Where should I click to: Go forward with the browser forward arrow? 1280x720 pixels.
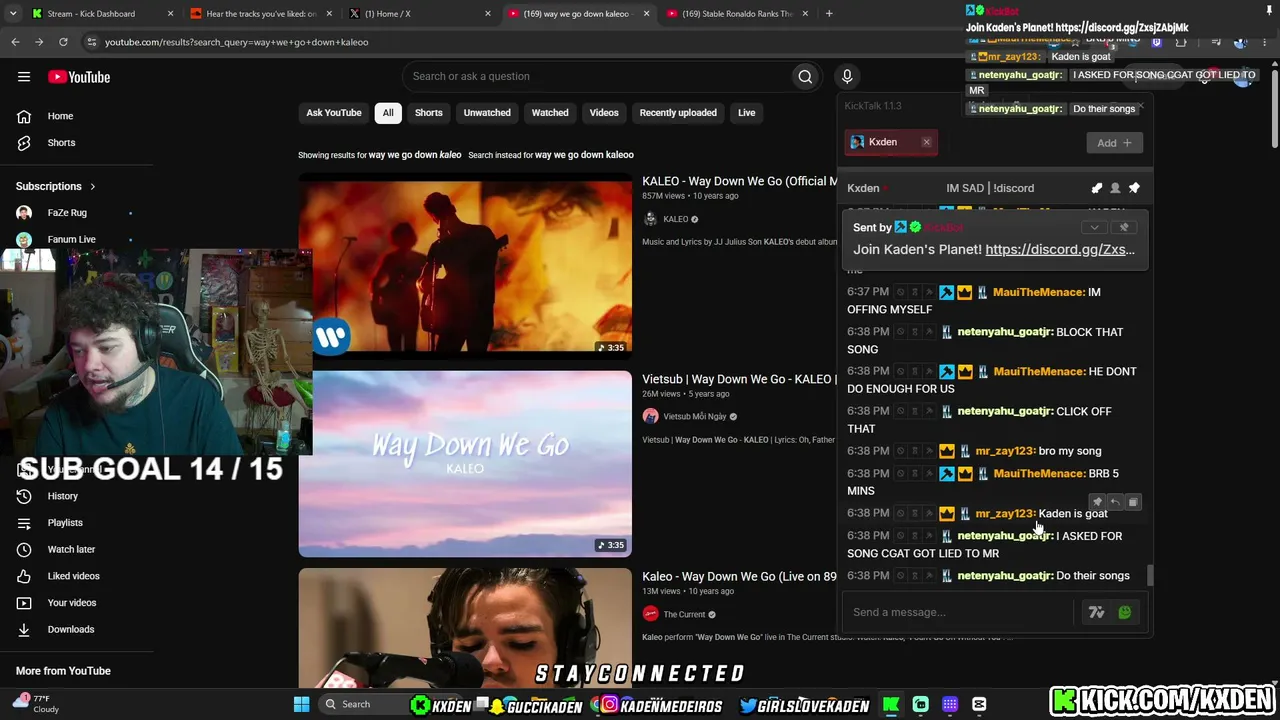pos(39,42)
